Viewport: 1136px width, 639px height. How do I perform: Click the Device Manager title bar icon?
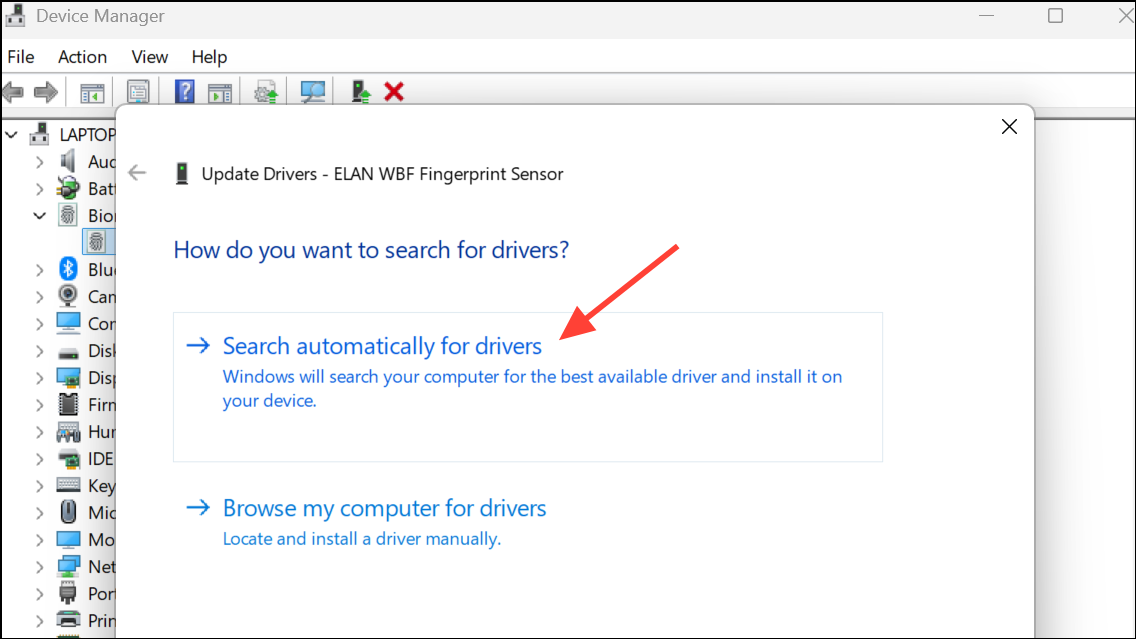click(x=15, y=15)
